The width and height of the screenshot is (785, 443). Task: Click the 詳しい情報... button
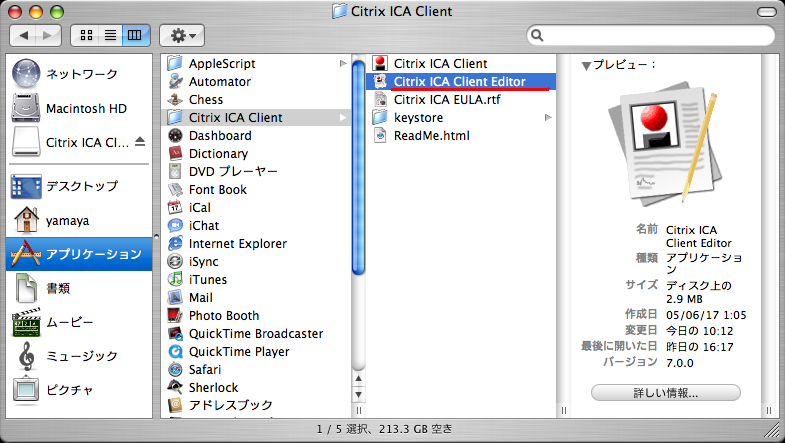666,393
